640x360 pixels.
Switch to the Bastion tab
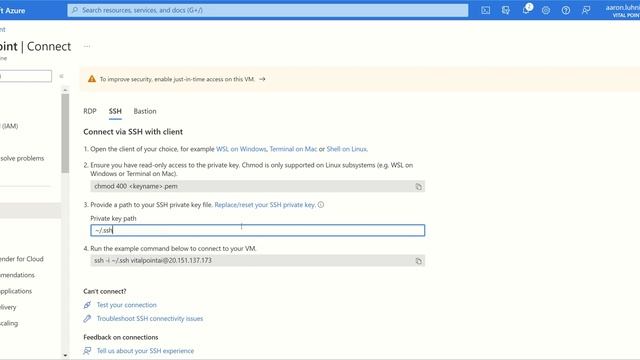pos(145,111)
